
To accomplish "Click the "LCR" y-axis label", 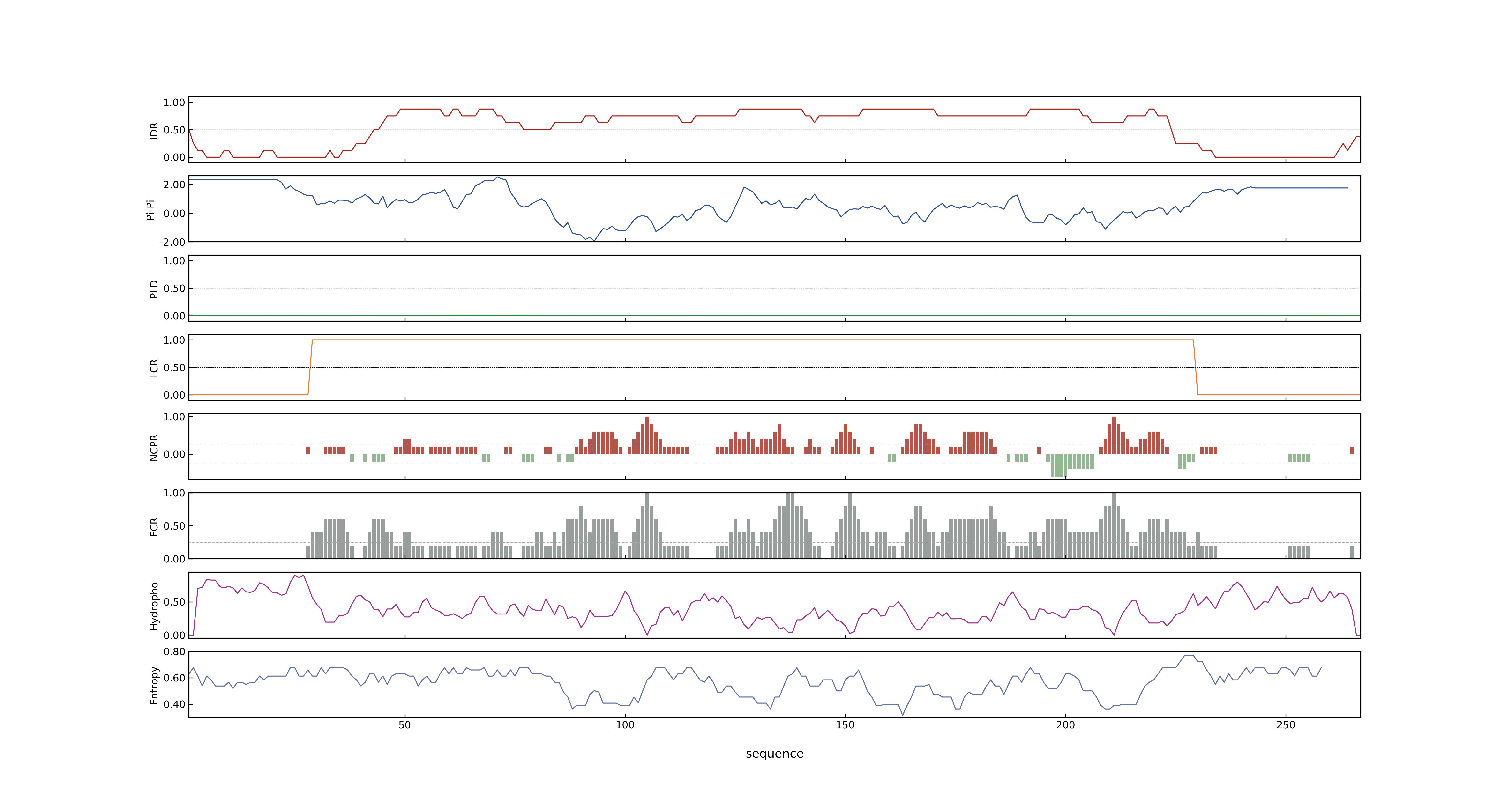I will click(154, 368).
